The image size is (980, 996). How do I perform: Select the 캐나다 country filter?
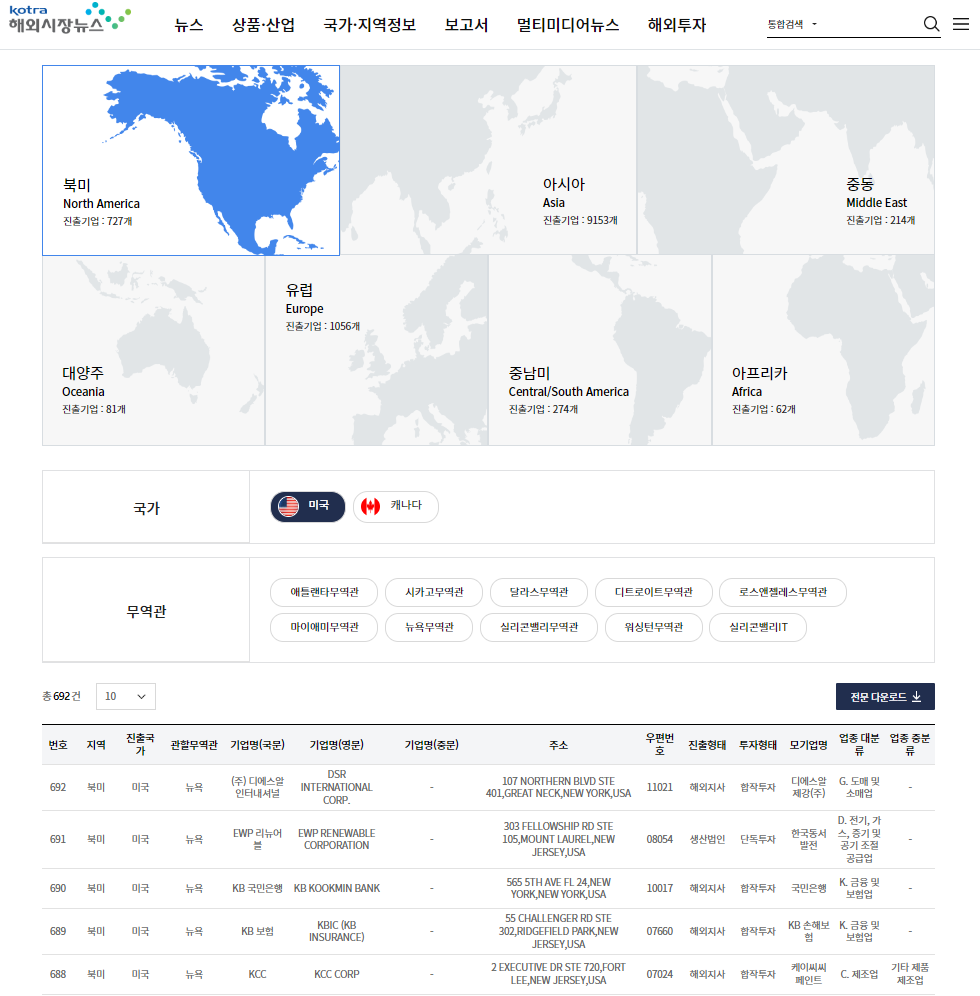coord(396,506)
